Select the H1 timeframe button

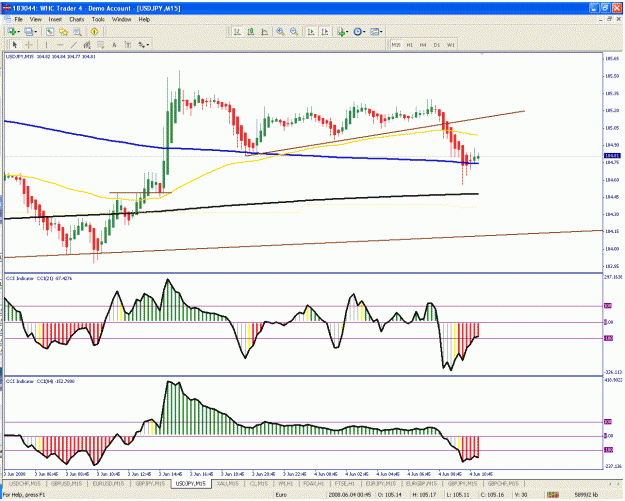coord(409,45)
